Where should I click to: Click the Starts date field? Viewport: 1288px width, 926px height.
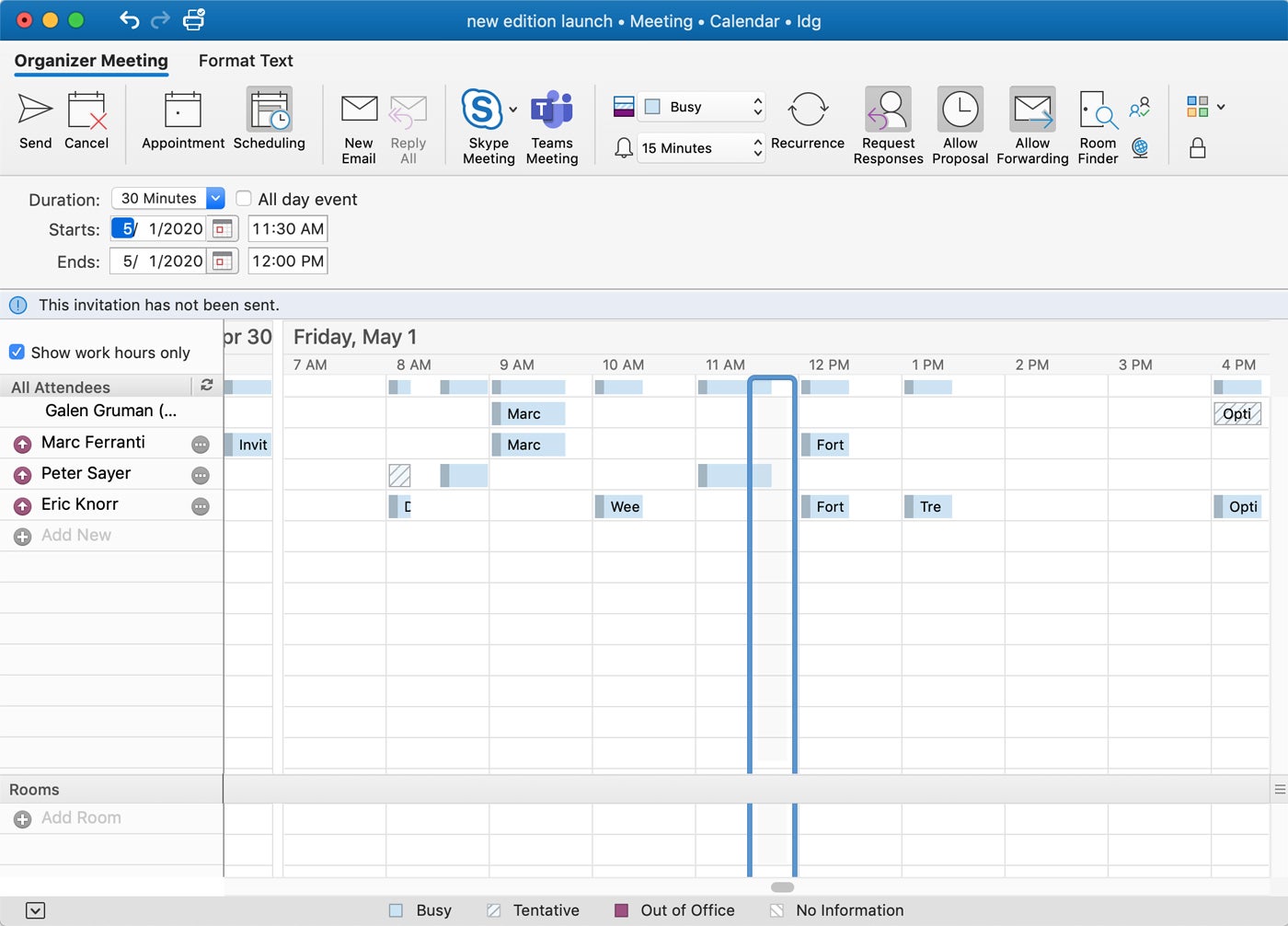tap(160, 228)
